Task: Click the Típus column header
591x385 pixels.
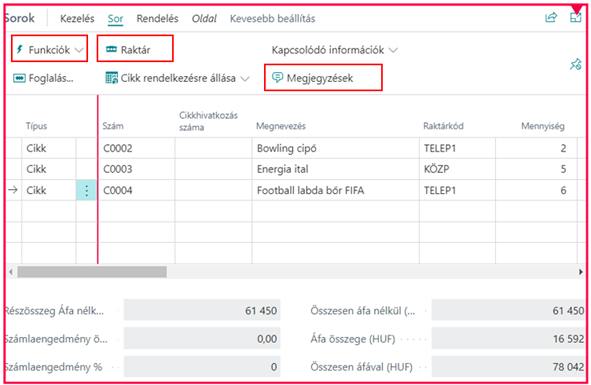Action: (x=37, y=126)
